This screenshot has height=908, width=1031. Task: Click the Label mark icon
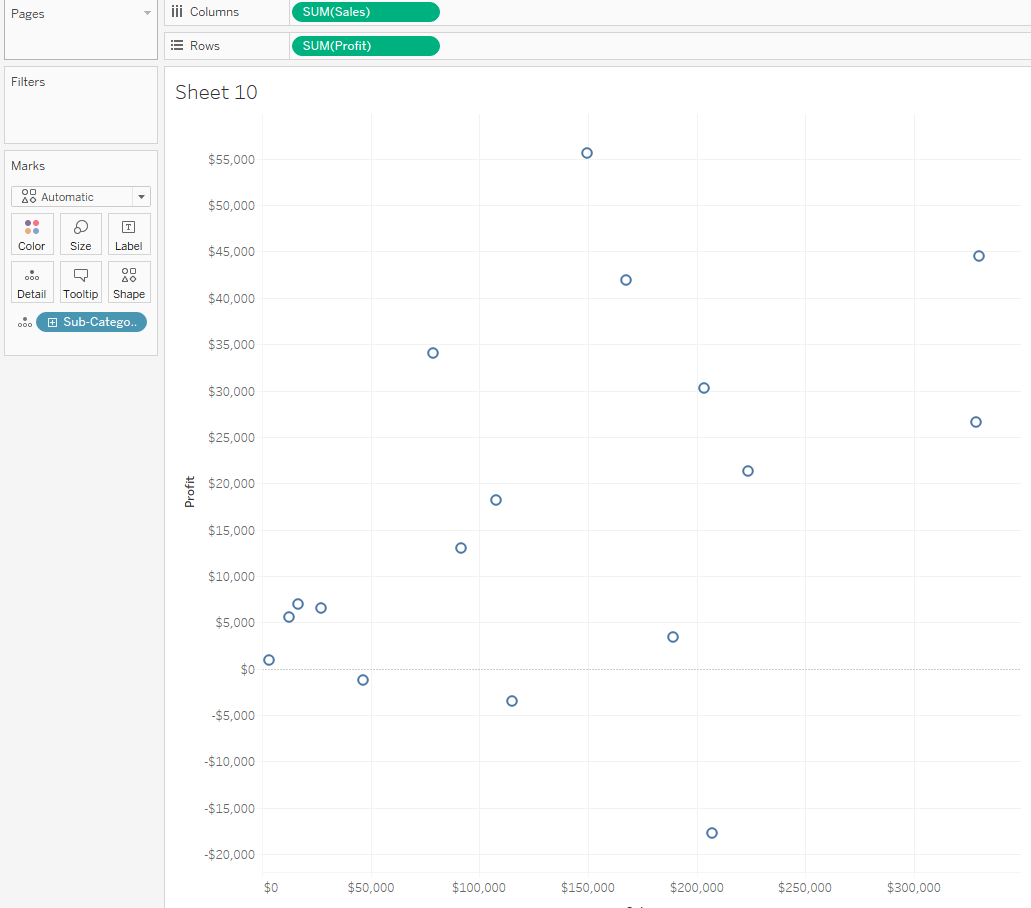point(128,234)
